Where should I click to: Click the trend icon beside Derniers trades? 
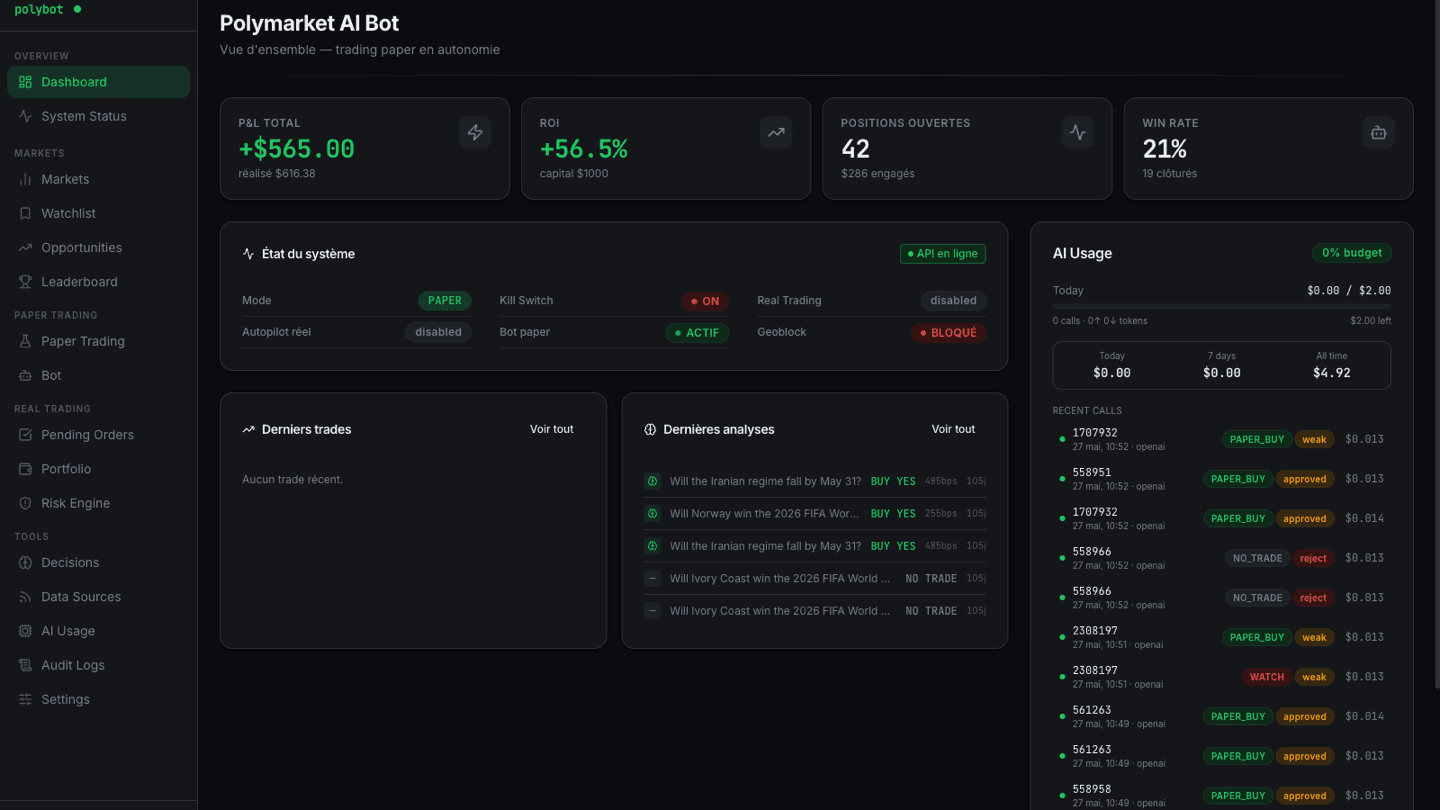(x=248, y=429)
